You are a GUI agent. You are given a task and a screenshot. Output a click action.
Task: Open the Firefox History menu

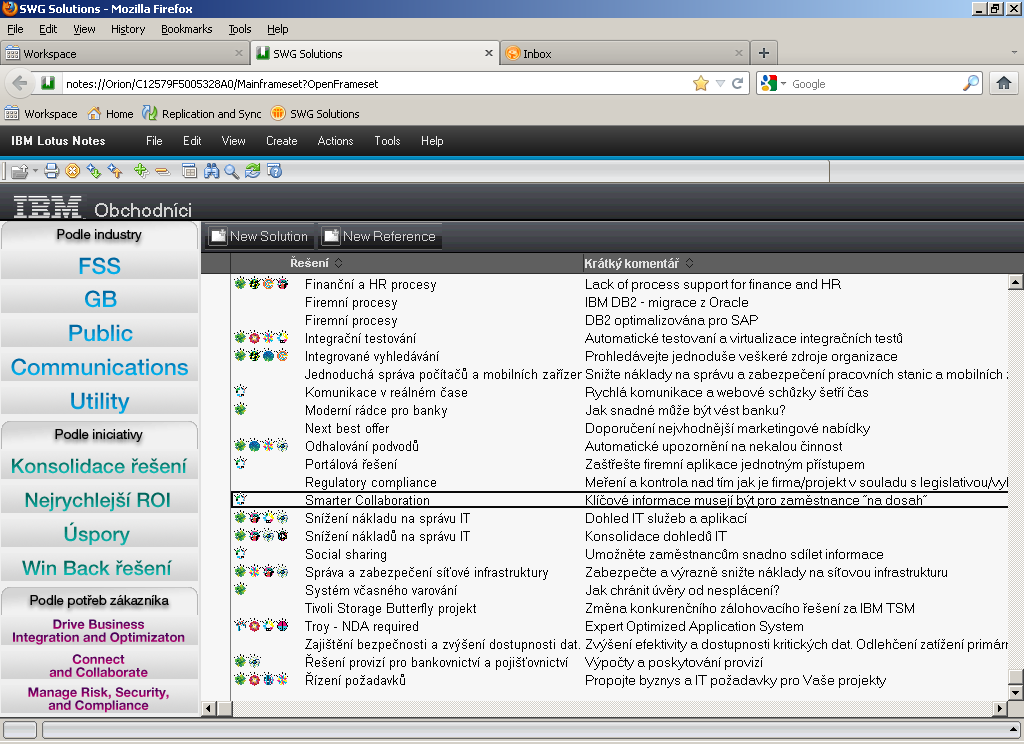point(128,29)
